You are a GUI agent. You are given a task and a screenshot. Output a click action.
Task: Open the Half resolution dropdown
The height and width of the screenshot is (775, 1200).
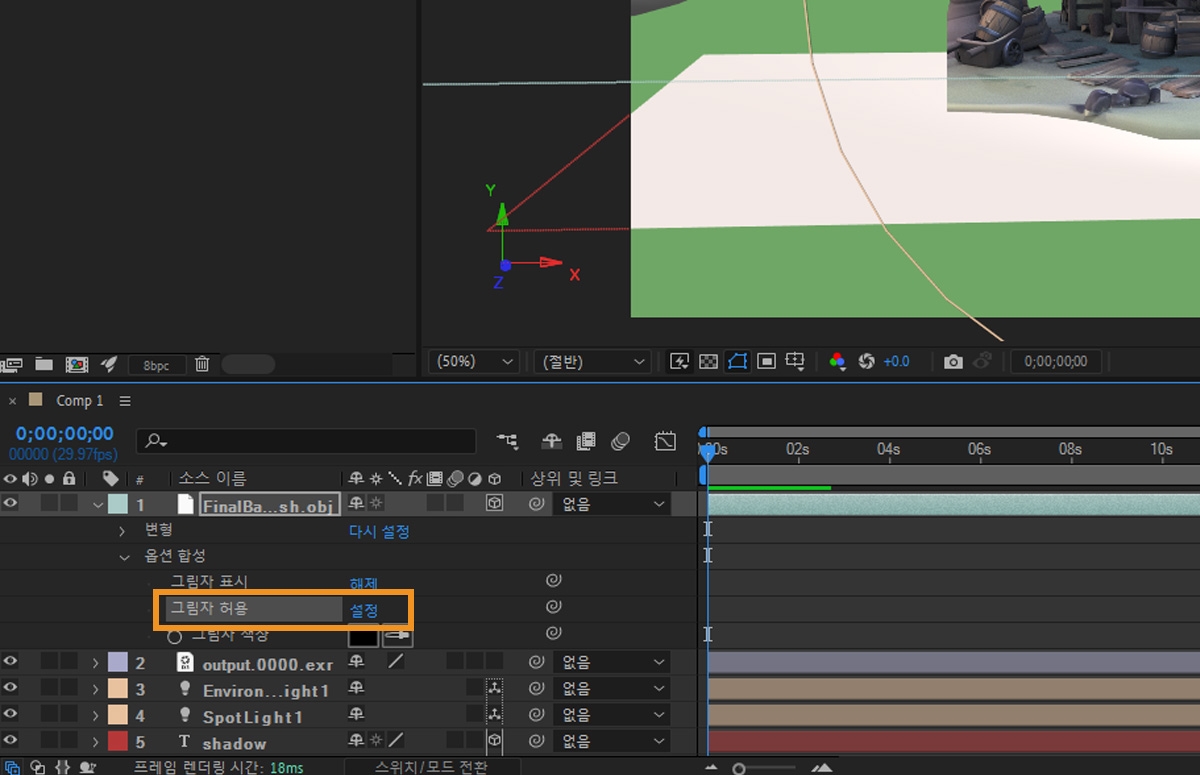592,361
